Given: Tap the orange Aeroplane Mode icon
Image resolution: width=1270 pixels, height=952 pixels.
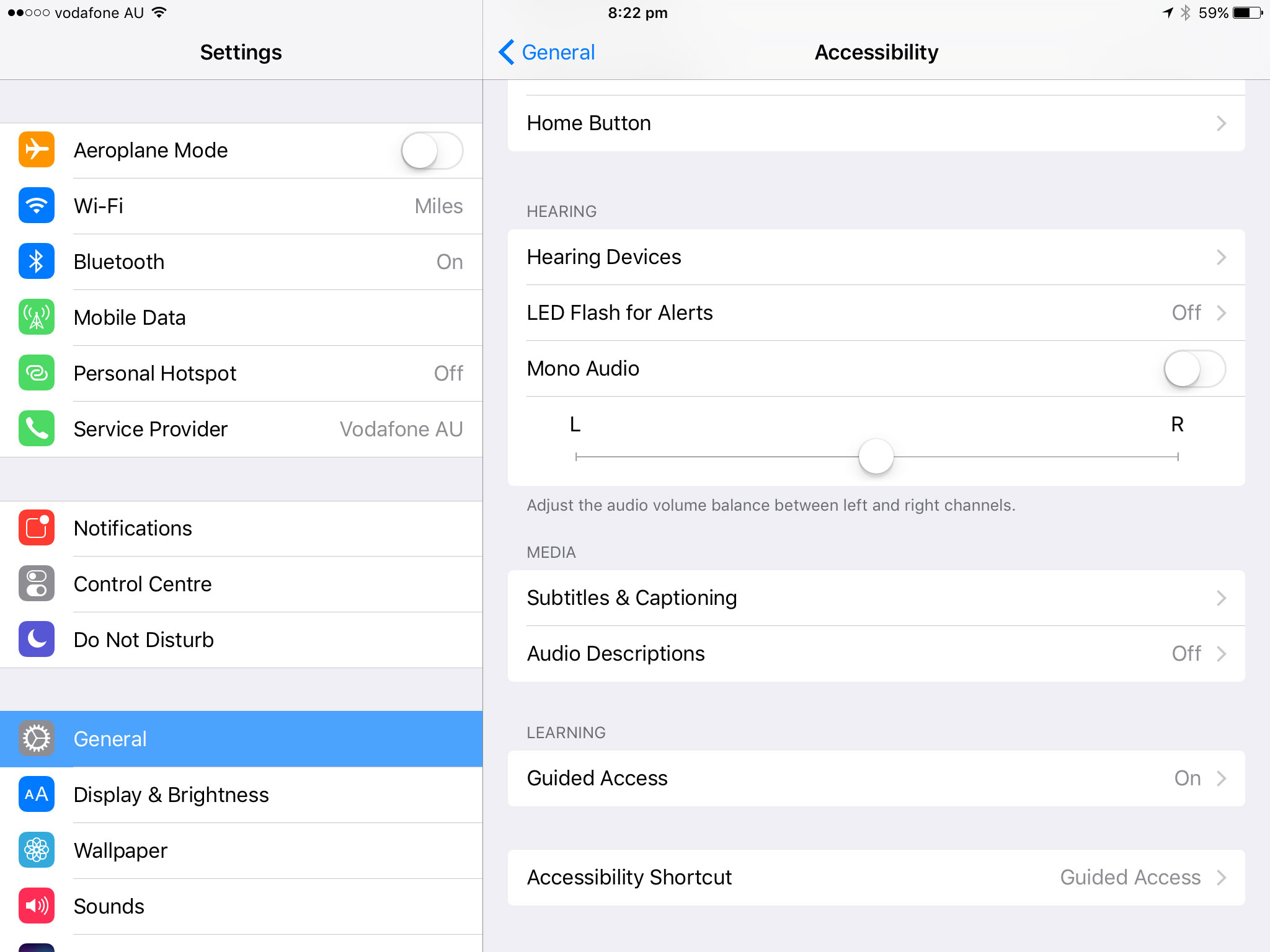Looking at the screenshot, I should click(x=37, y=150).
